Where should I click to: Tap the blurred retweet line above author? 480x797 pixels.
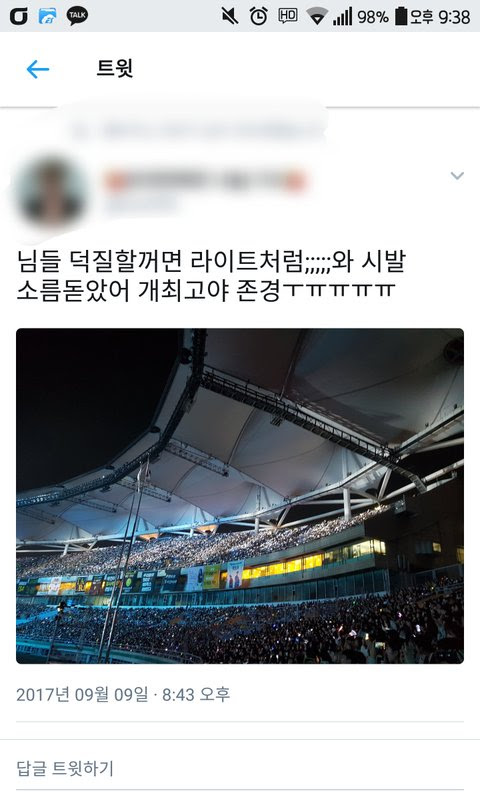(198, 130)
